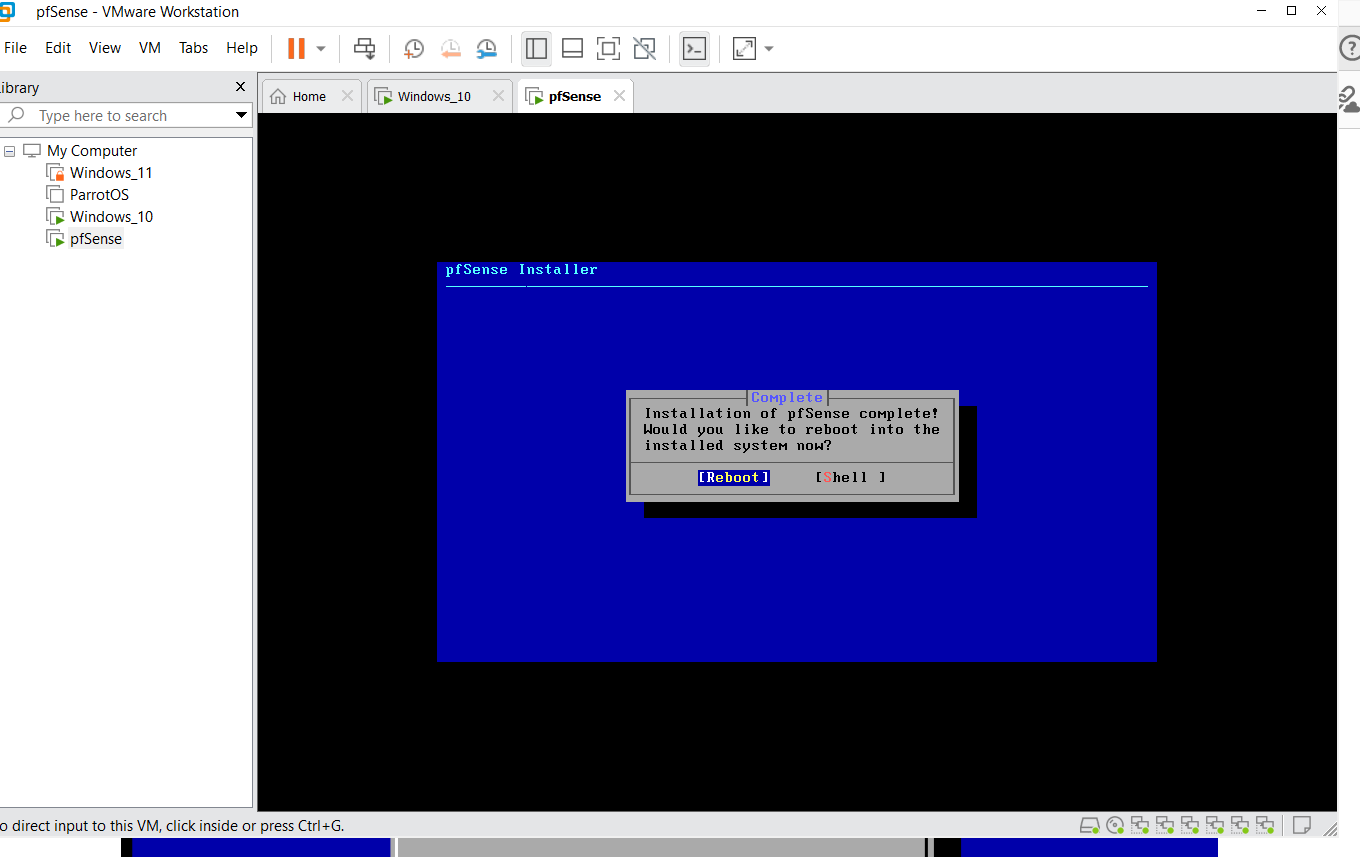1360x857 pixels.
Task: Collapse the My Computer tree node
Action: 10,151
